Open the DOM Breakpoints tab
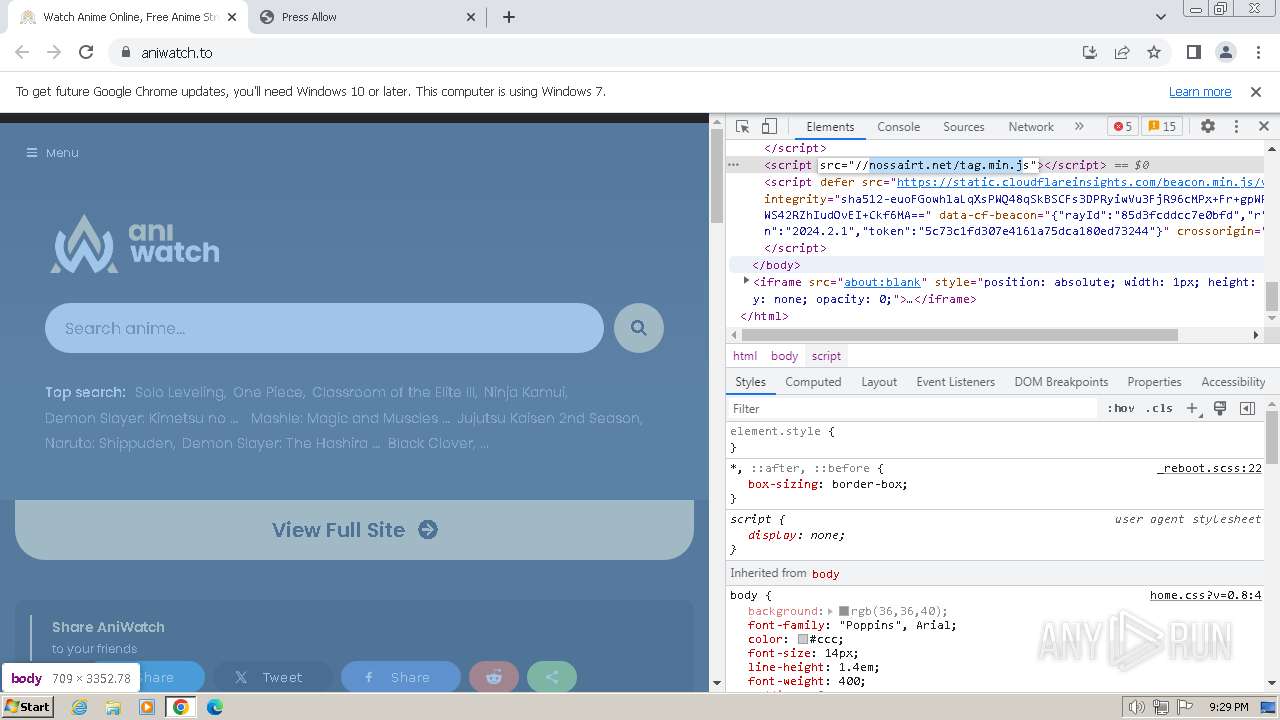Screen dimensions: 1280x720 click(1061, 382)
